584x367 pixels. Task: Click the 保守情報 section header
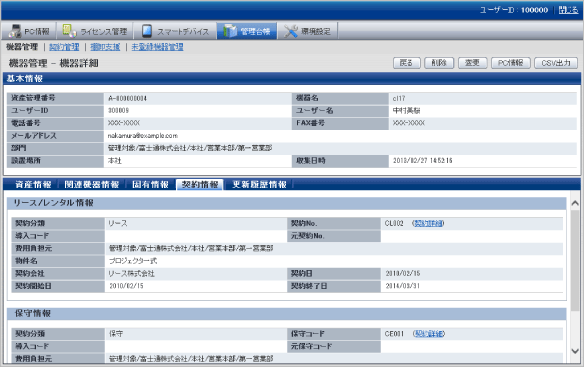click(287, 313)
